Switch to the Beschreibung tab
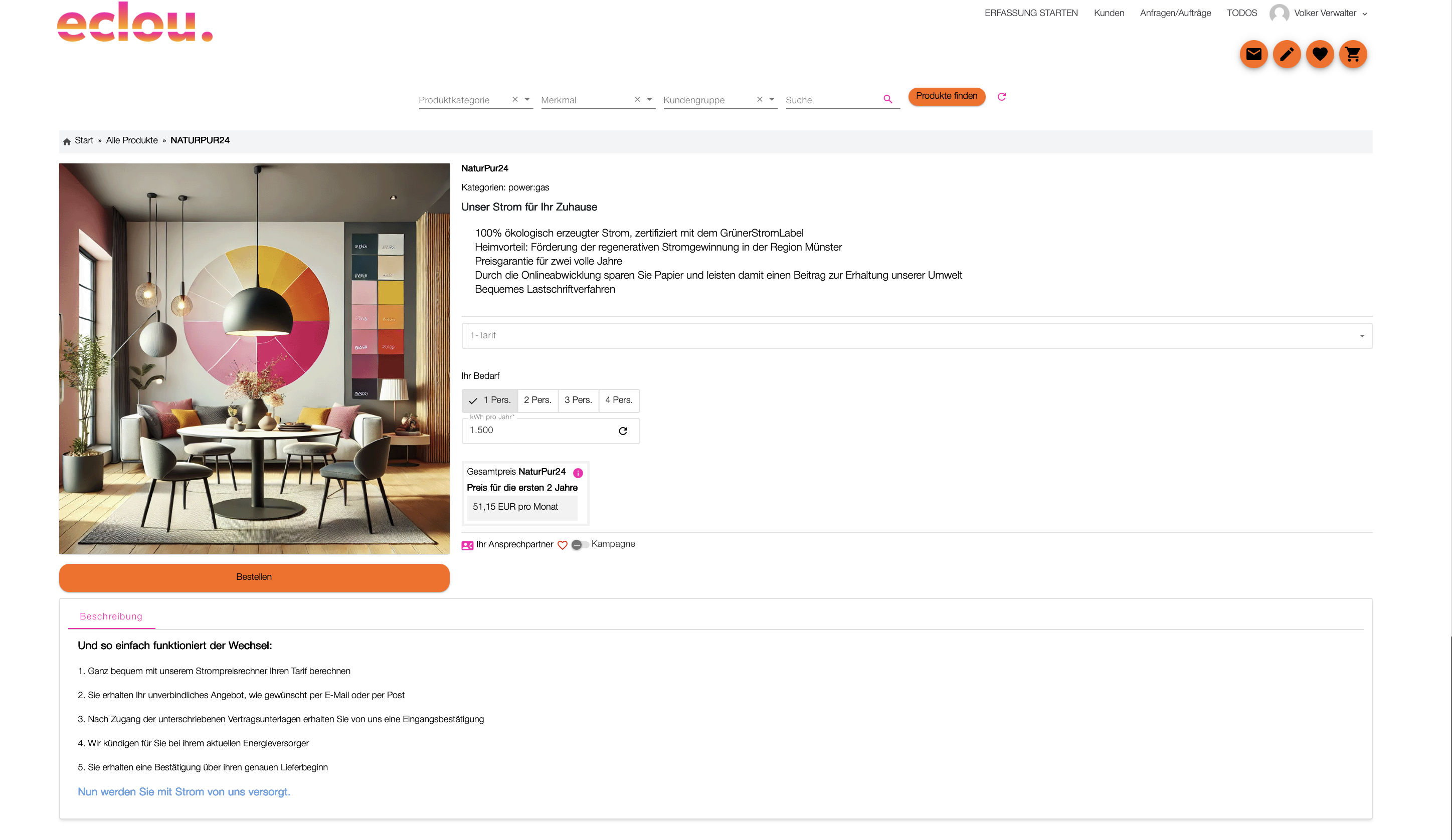 pos(111,616)
